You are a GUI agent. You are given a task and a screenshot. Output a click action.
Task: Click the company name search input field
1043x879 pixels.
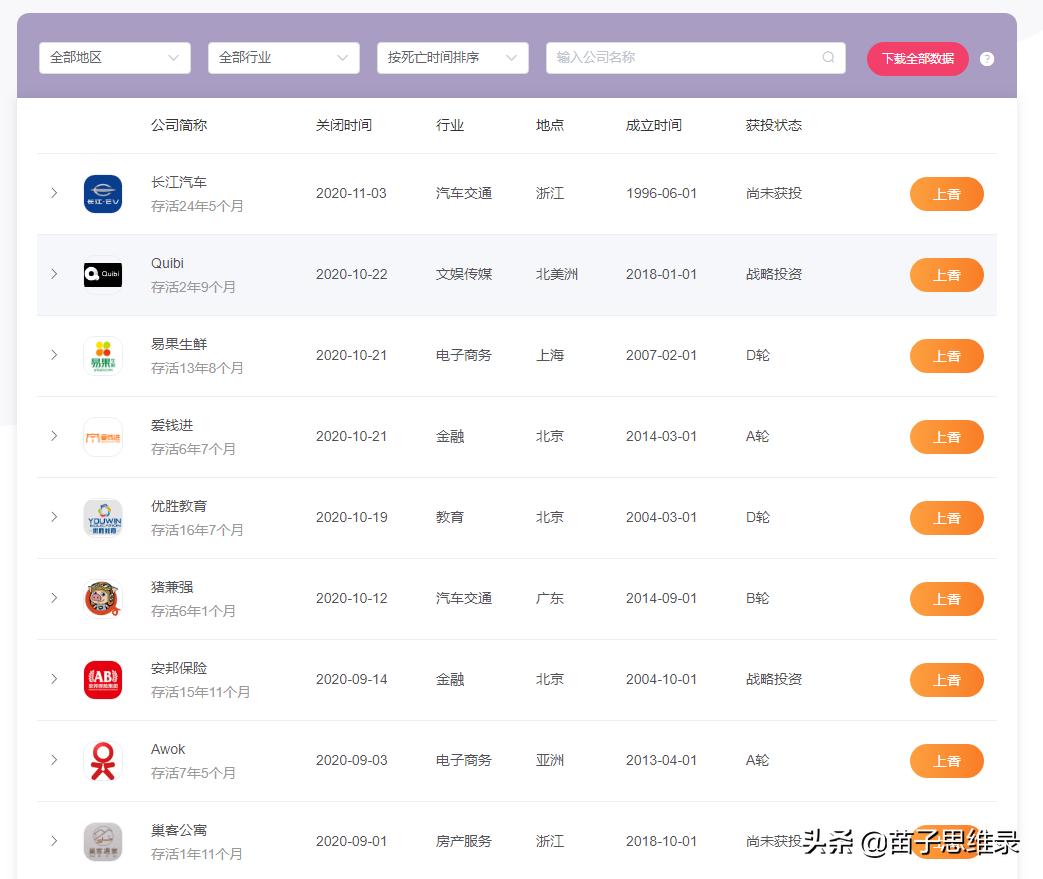tap(690, 58)
